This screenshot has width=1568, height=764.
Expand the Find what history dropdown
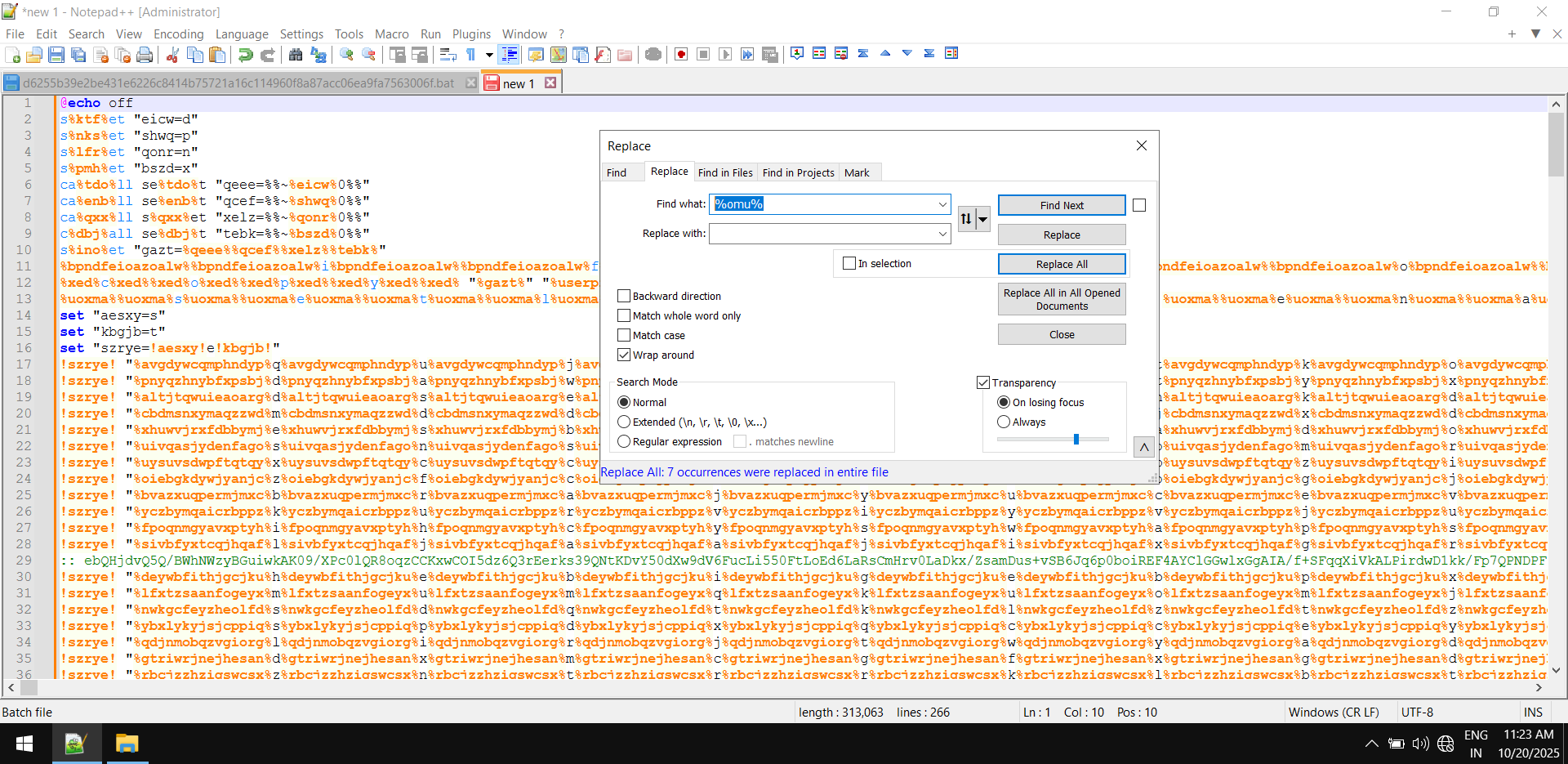(x=942, y=204)
